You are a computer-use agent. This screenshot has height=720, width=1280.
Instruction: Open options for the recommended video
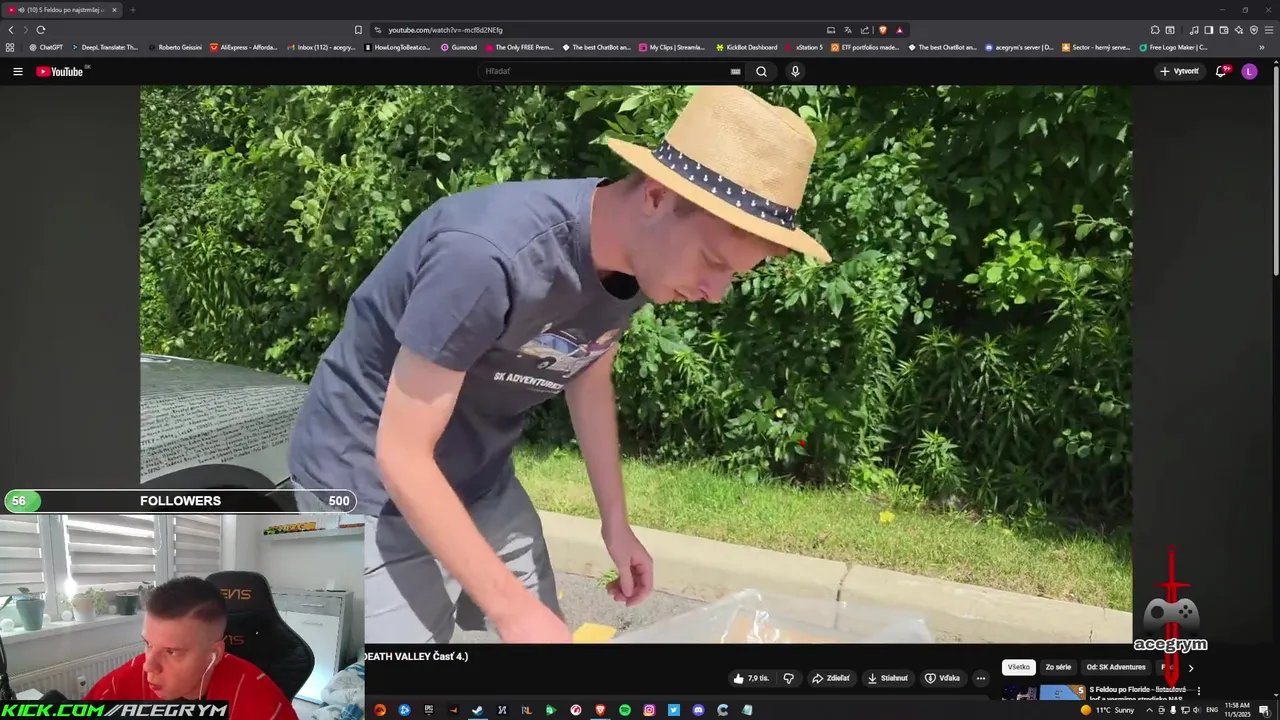[x=1198, y=691]
